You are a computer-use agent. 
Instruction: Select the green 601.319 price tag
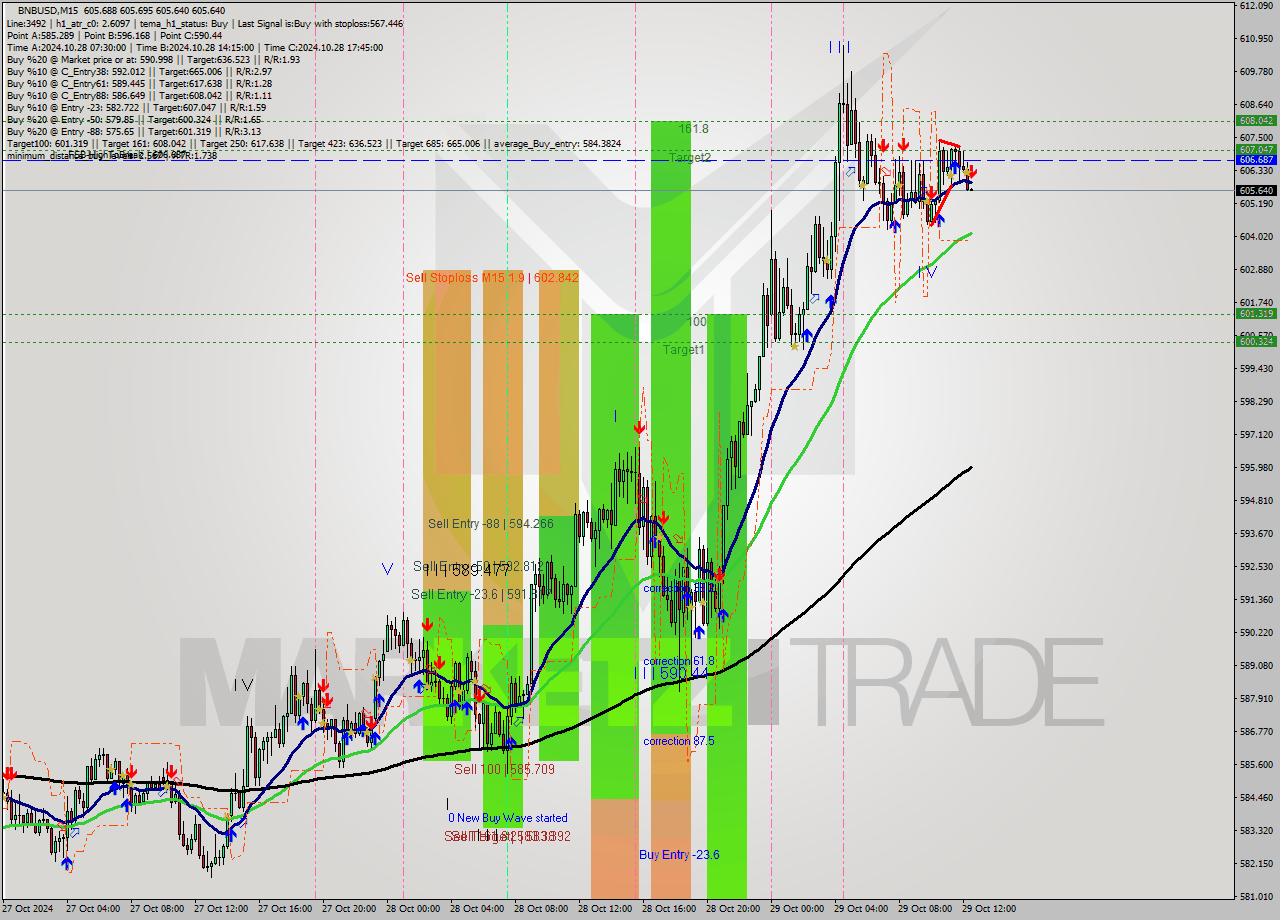(x=1256, y=313)
